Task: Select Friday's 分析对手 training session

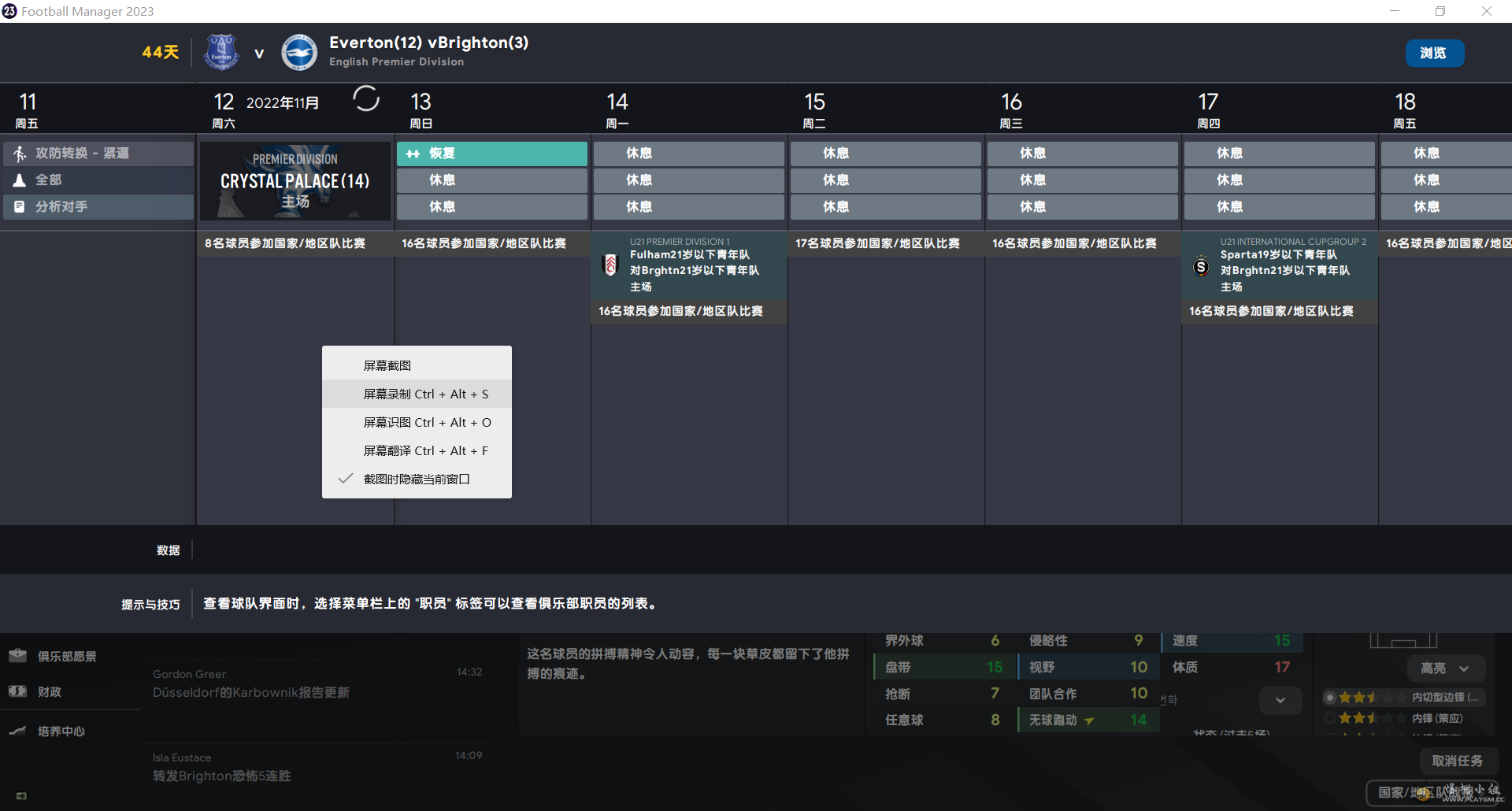Action: tap(98, 207)
